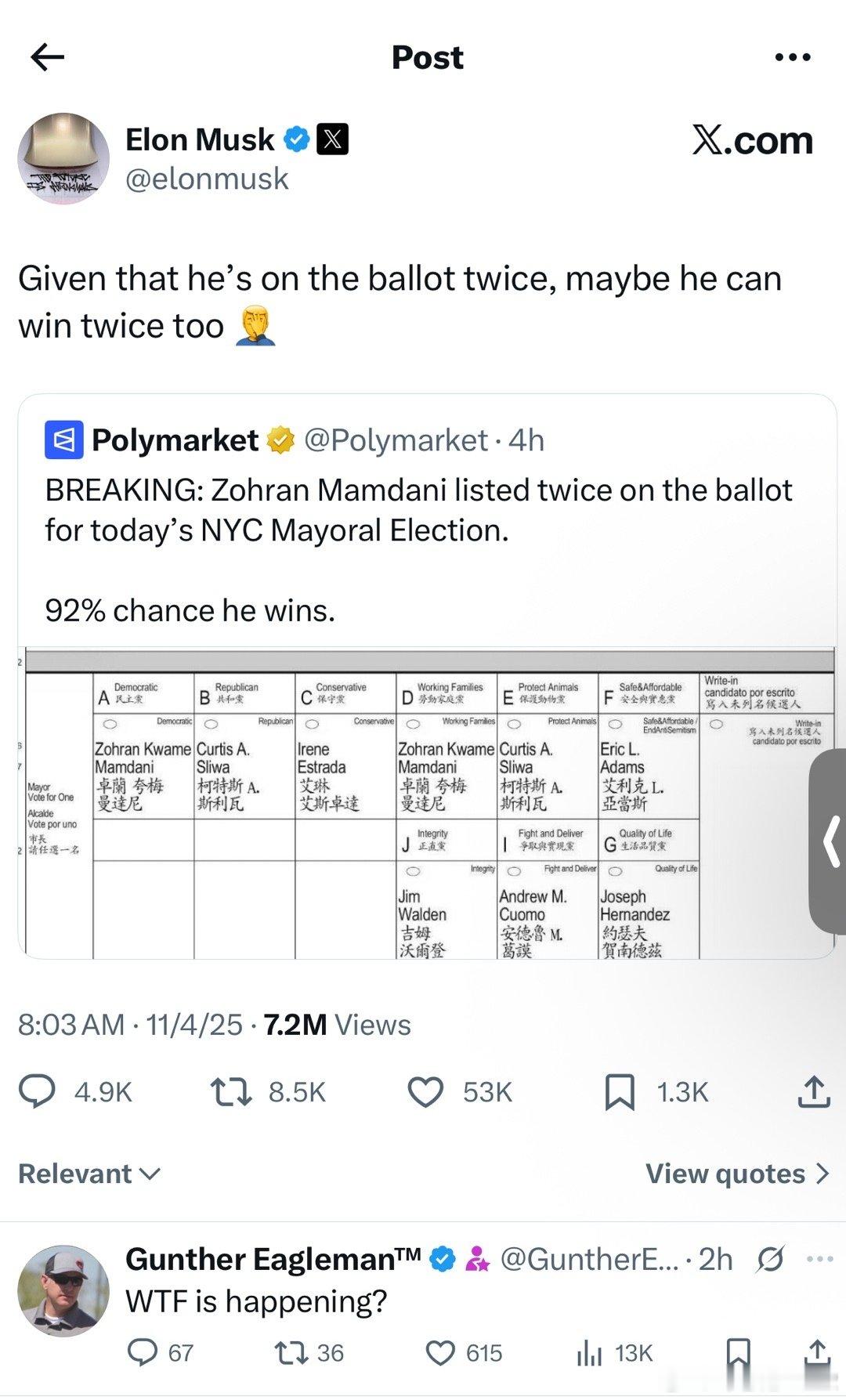846x1400 pixels.
Task: Open the ballot image in quoted post
Action: 427,803
